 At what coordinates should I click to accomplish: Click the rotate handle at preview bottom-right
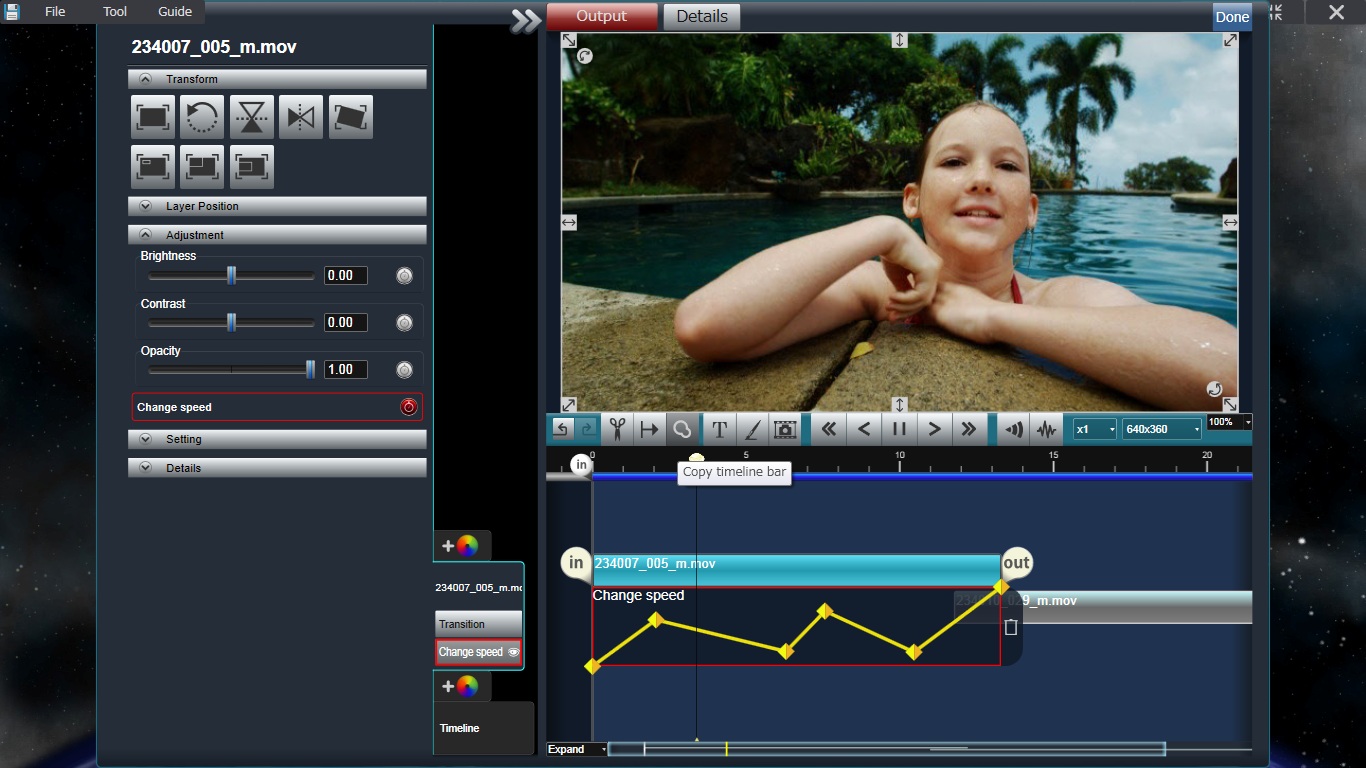[x=1214, y=389]
